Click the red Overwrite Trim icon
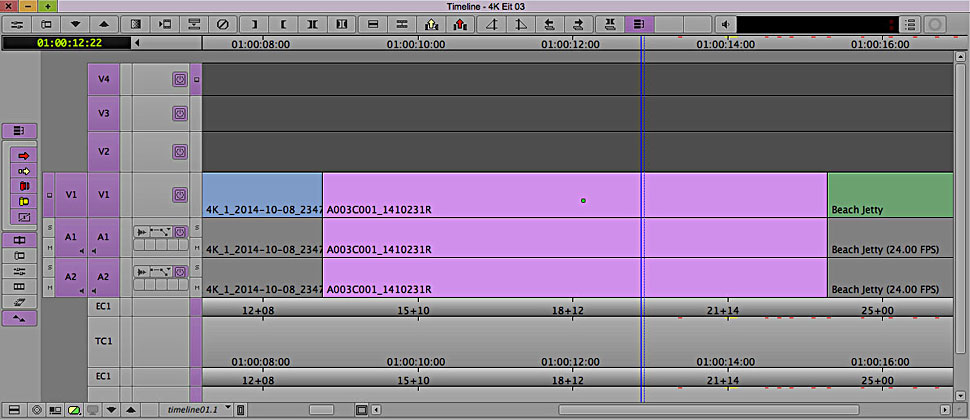 point(24,186)
